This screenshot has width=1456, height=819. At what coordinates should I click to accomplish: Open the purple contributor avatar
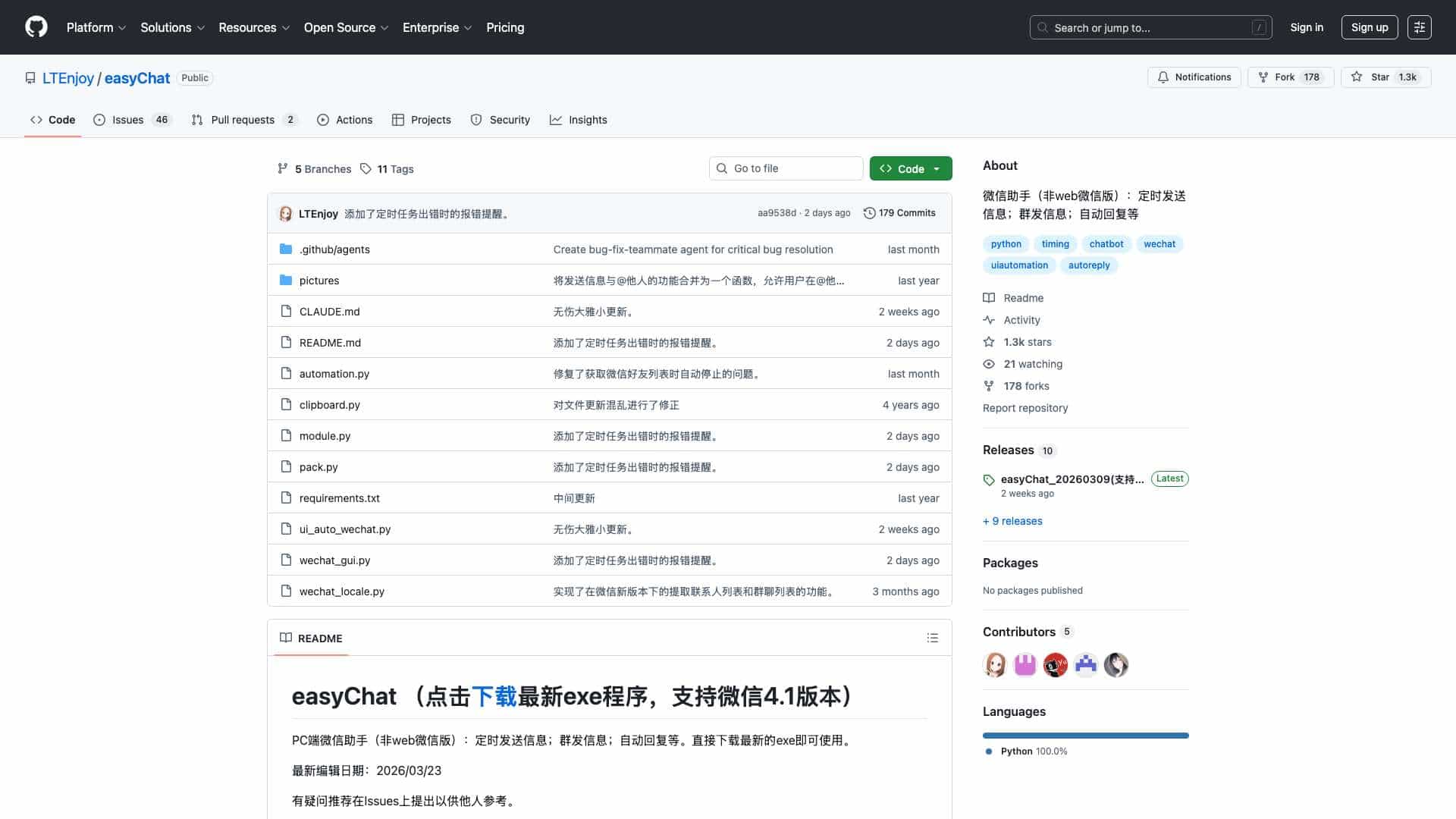click(1025, 665)
